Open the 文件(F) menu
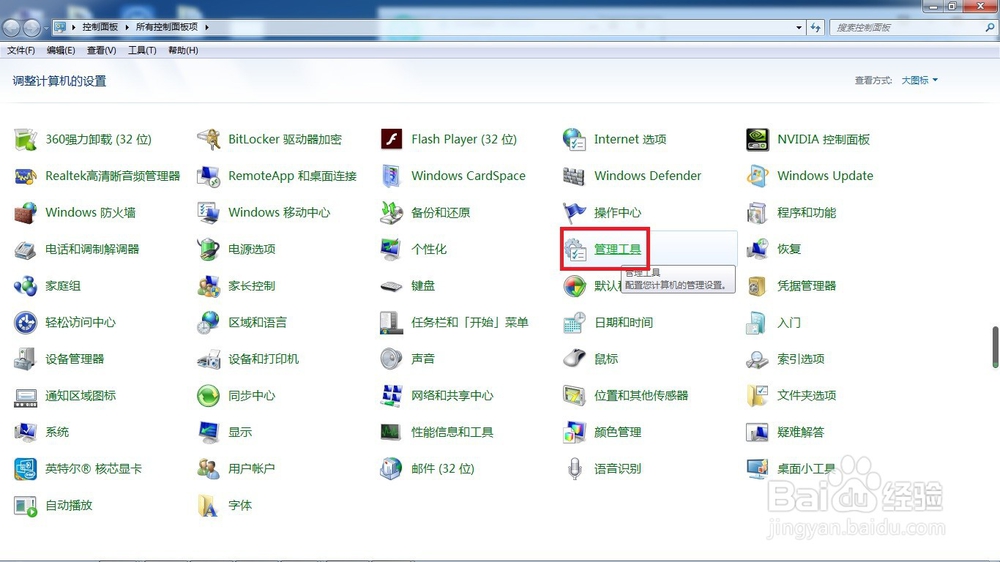 click(21, 50)
